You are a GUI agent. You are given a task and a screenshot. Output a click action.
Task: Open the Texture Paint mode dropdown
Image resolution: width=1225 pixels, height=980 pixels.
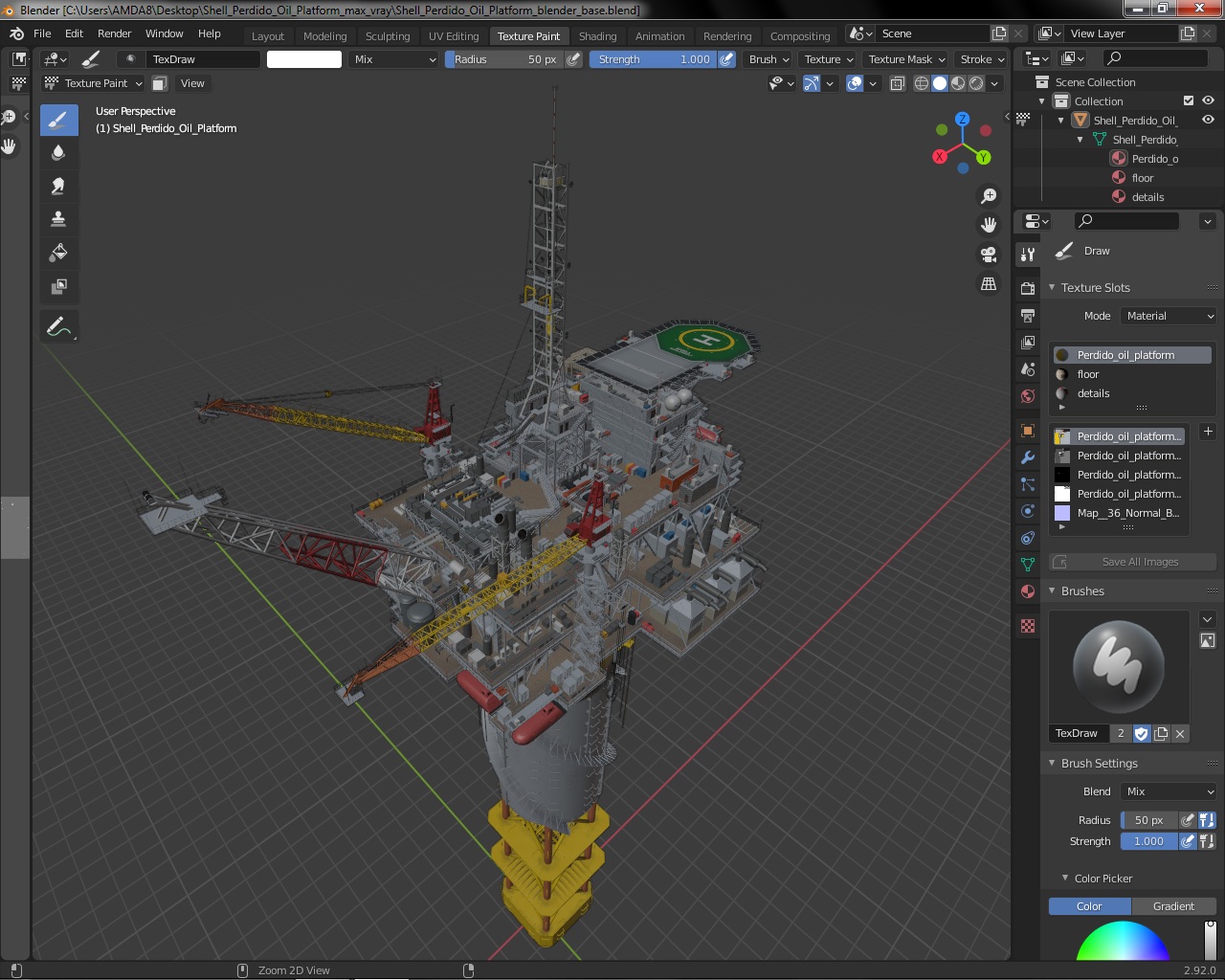click(93, 83)
